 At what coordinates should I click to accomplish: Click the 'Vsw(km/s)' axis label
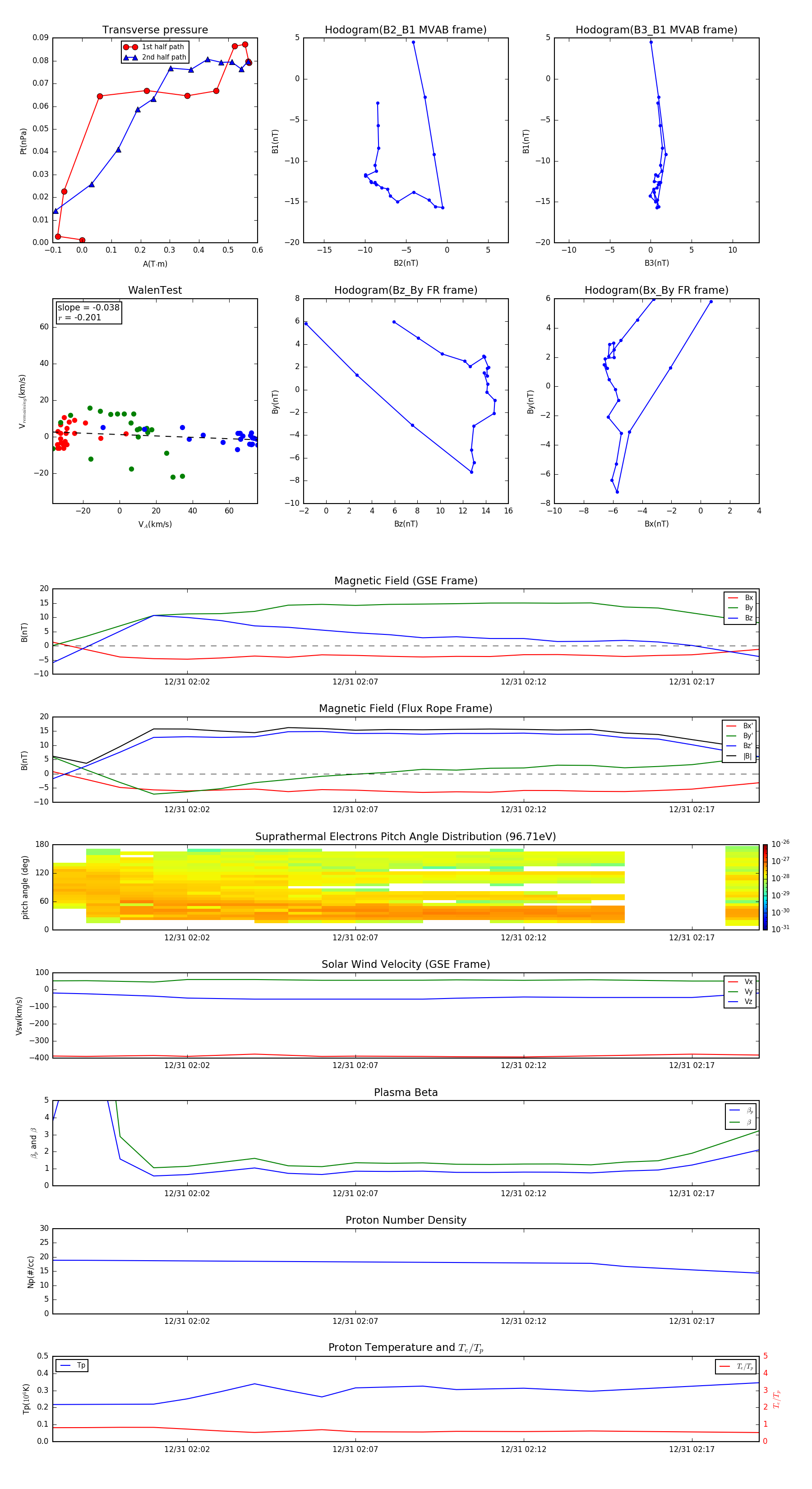19,1016
